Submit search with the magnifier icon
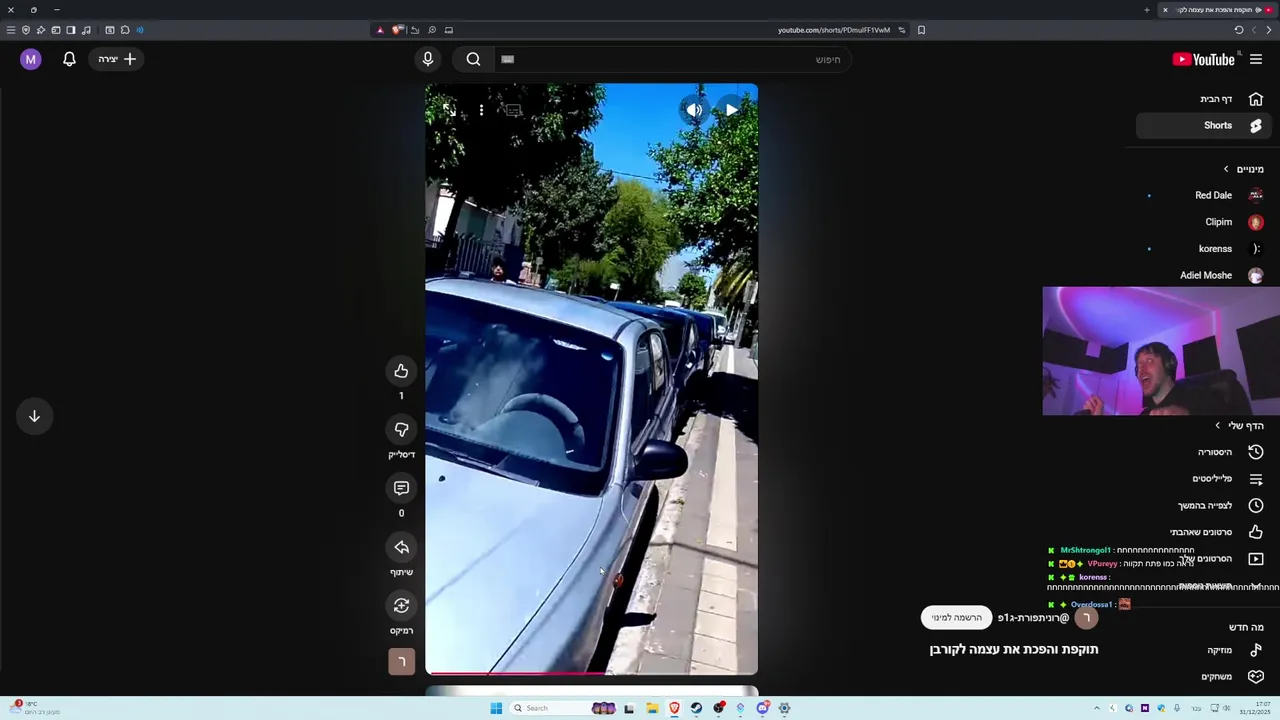The height and width of the screenshot is (720, 1280). [x=473, y=59]
